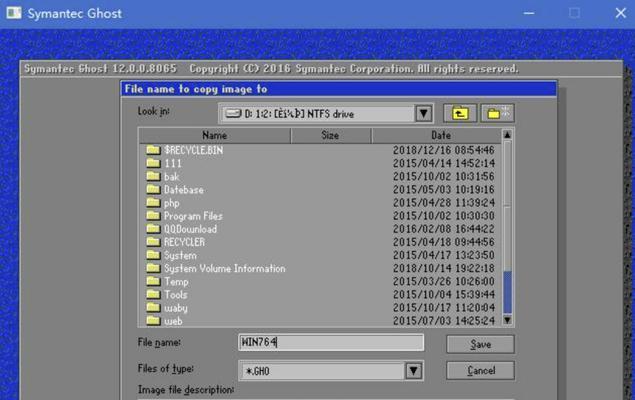635x400 pixels.
Task: Click the File name input field
Action: [x=331, y=343]
